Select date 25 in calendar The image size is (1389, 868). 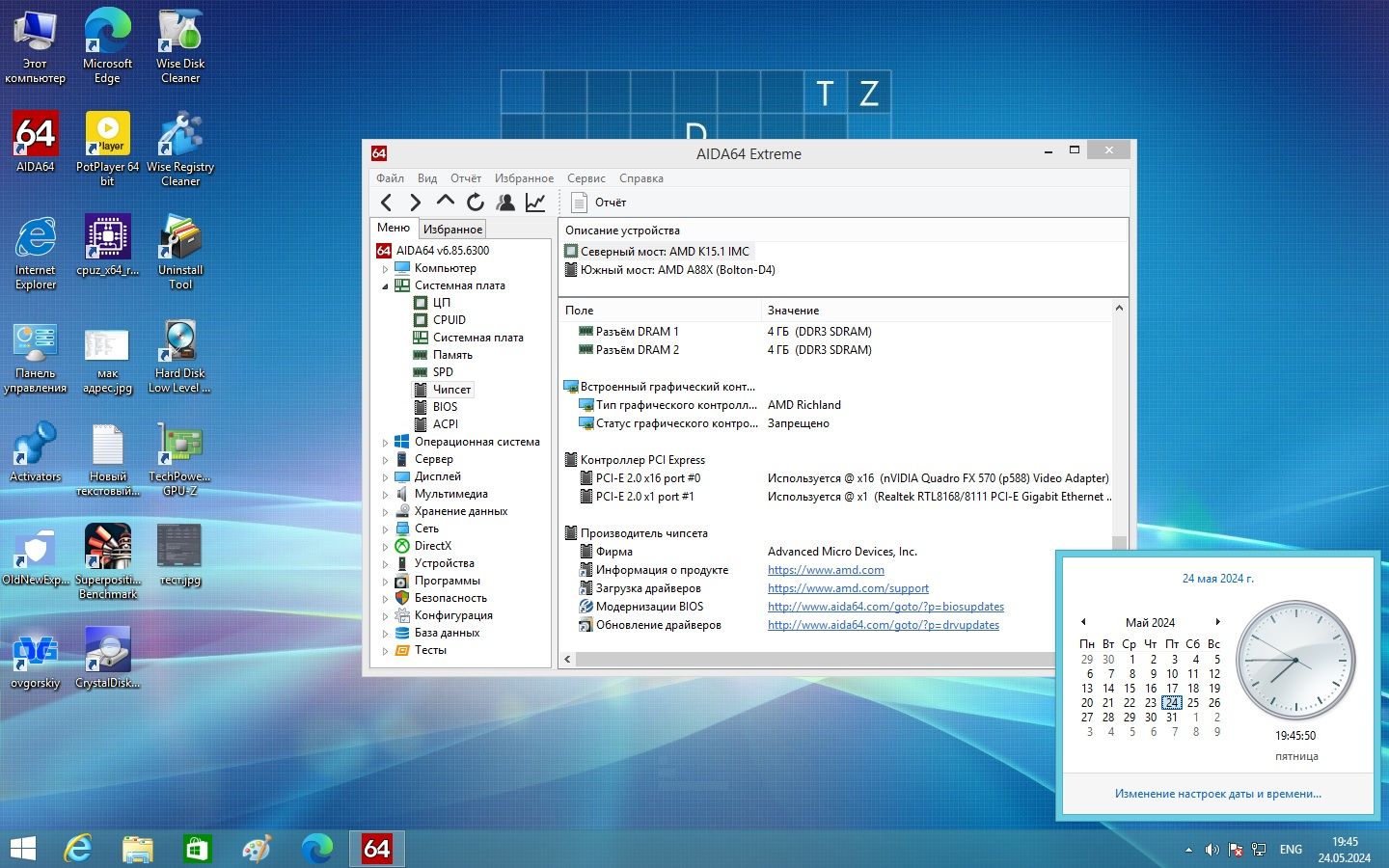point(1193,703)
